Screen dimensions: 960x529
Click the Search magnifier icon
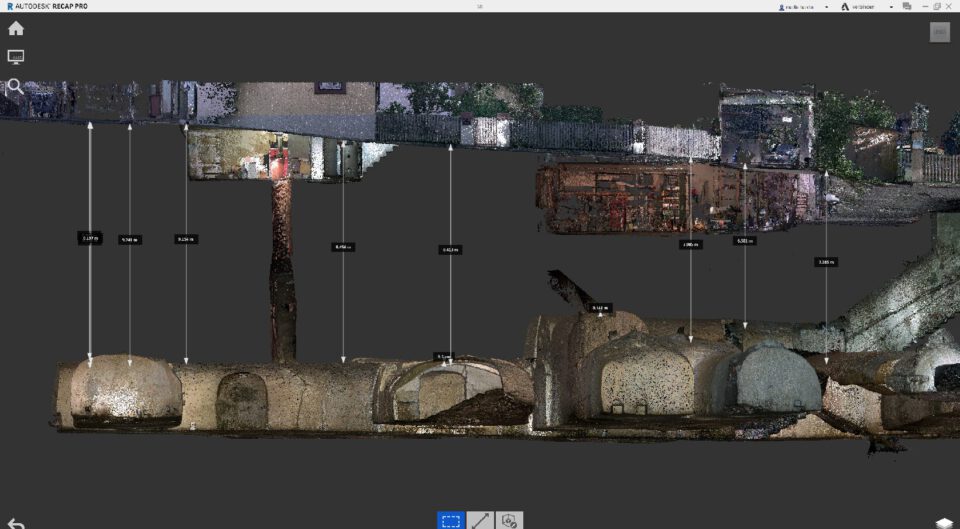click(15, 86)
